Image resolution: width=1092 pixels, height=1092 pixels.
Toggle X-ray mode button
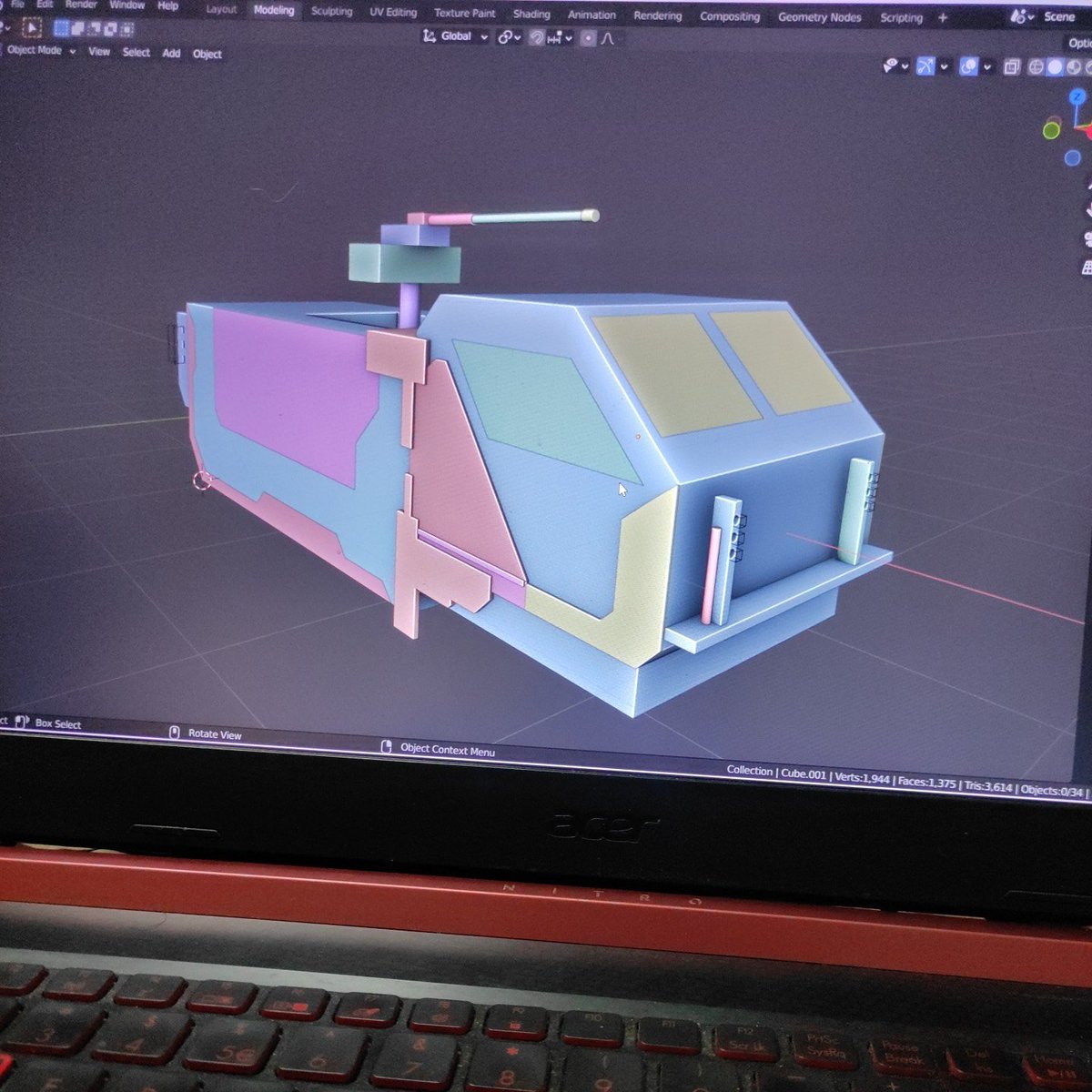(1011, 67)
